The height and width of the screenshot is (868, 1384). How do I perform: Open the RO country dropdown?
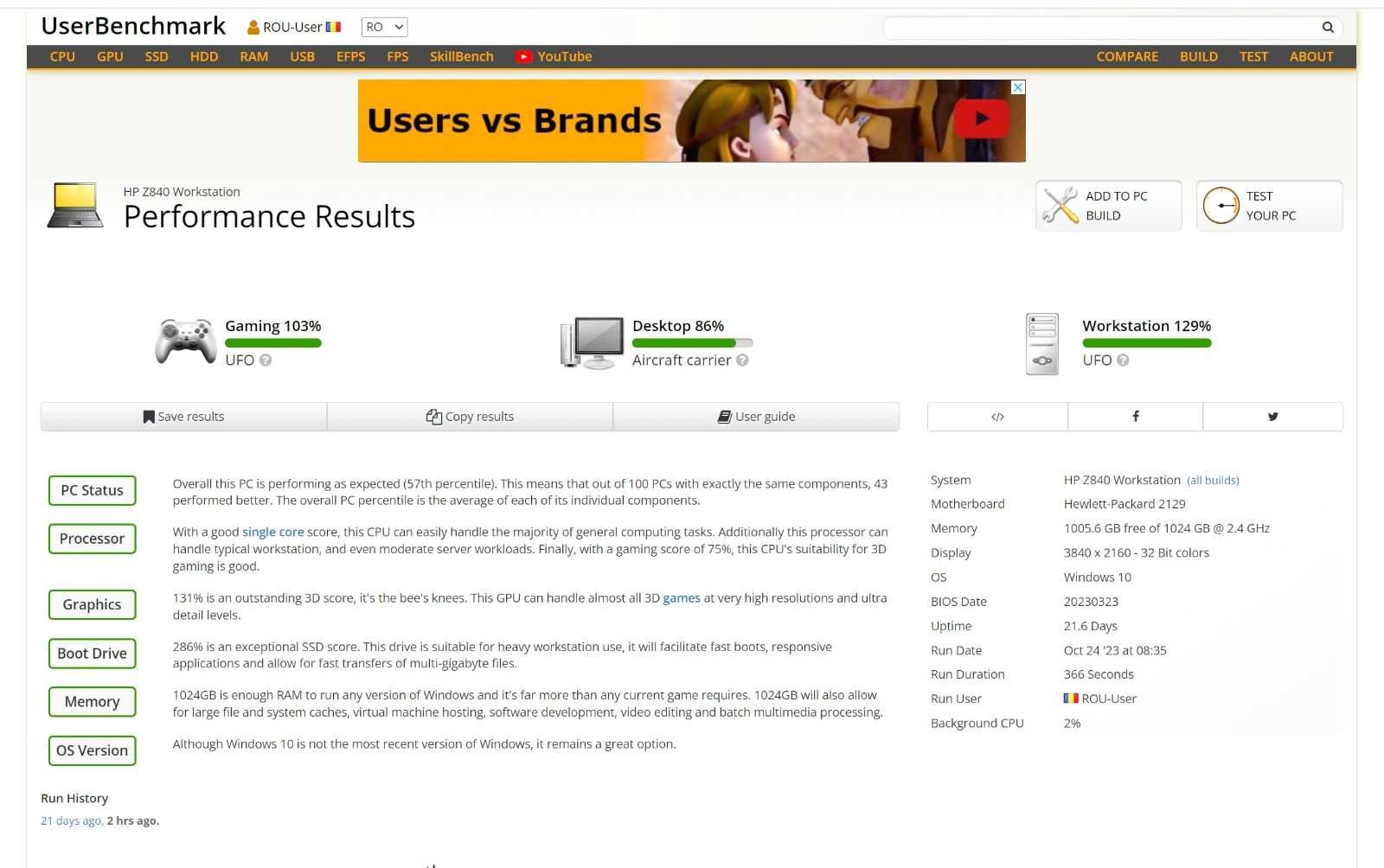[x=384, y=28]
